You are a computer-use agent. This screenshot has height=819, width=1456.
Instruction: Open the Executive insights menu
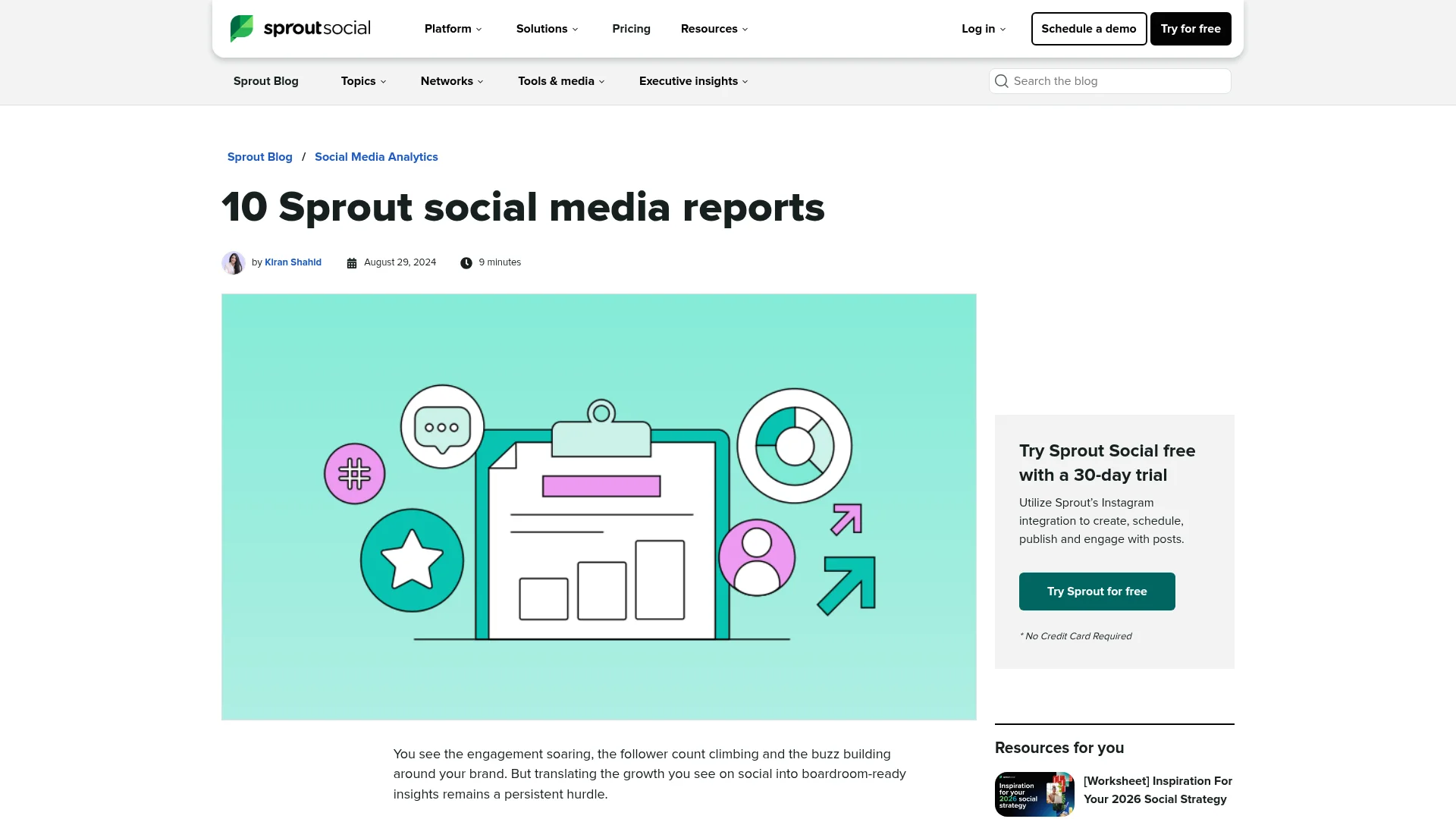(x=694, y=81)
